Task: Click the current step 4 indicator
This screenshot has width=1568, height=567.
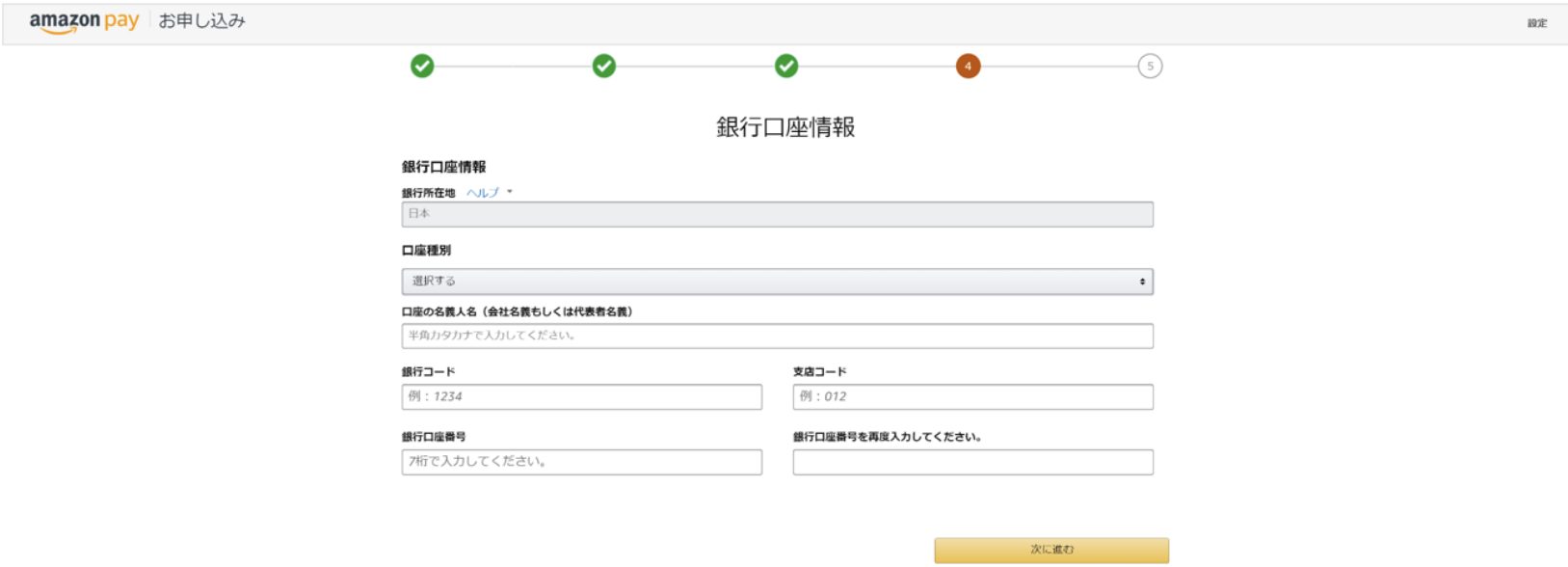Action: (x=969, y=66)
